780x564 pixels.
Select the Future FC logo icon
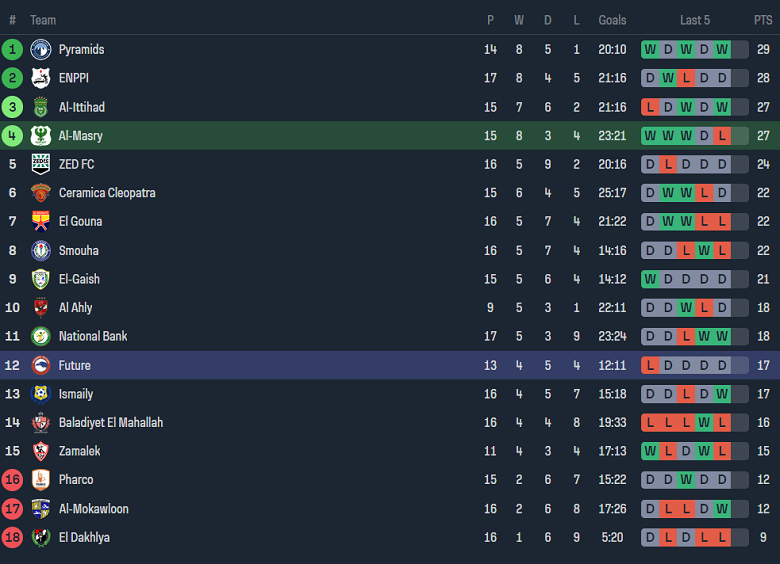[x=41, y=365]
